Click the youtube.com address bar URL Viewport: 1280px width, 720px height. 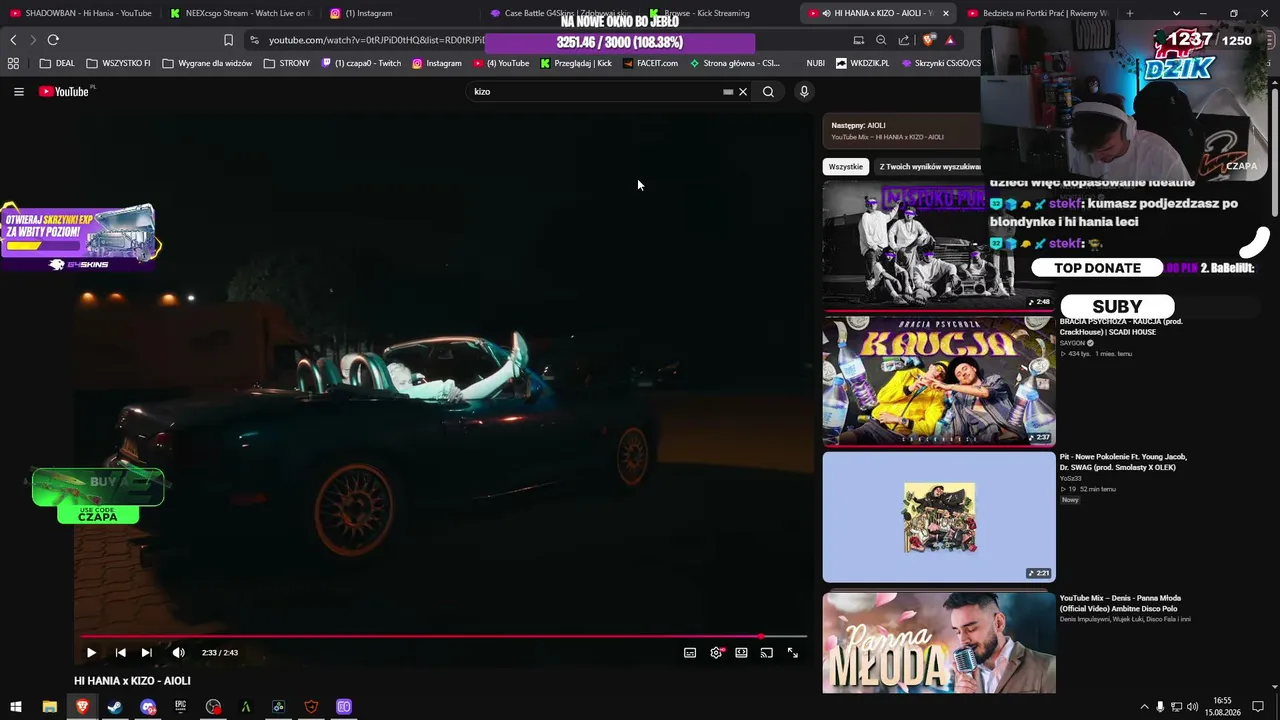click(375, 40)
